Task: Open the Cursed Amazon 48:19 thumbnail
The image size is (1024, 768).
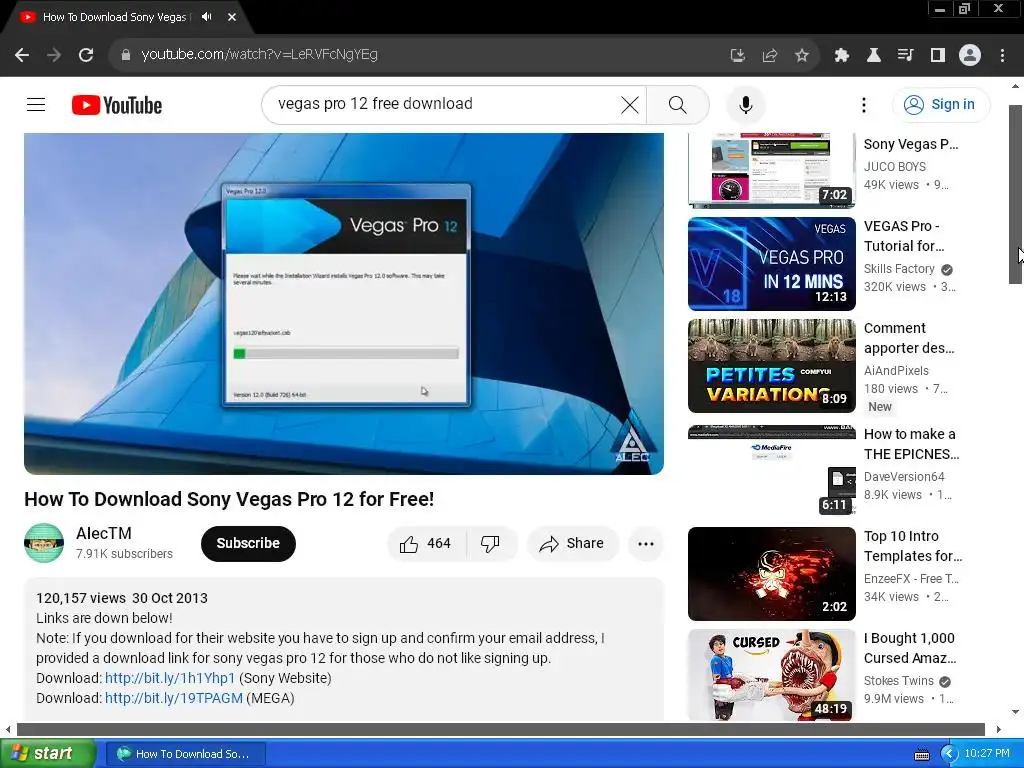Action: pos(771,675)
